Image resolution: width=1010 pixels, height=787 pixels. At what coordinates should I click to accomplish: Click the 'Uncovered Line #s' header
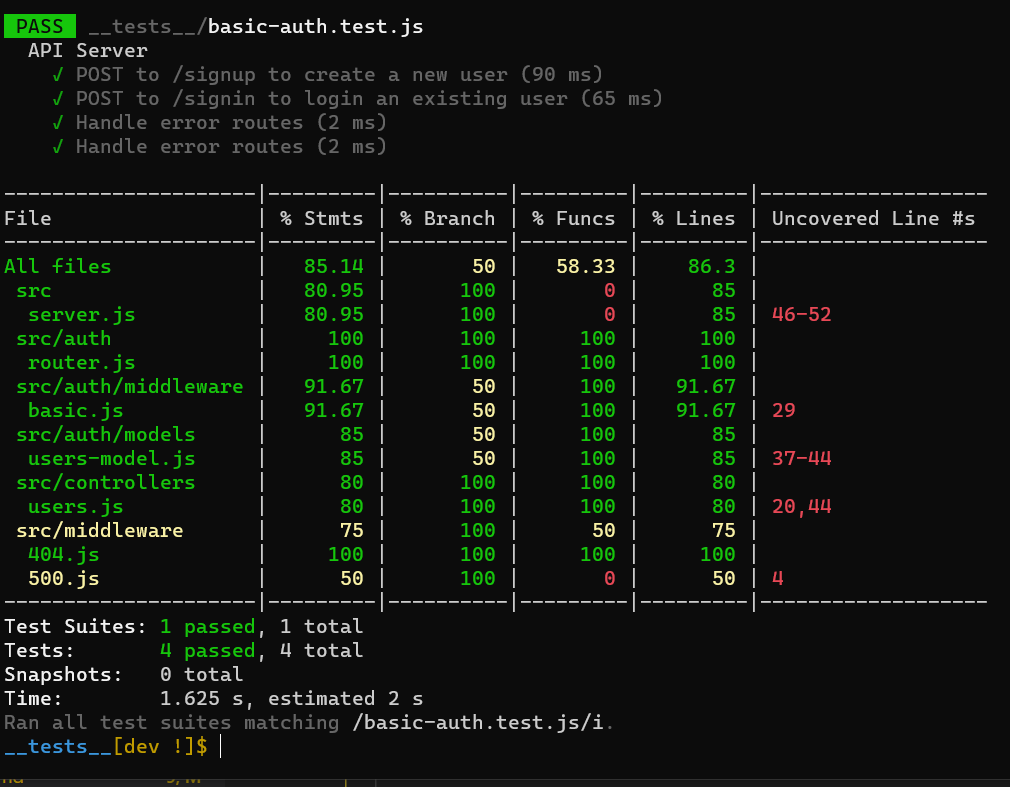(x=873, y=218)
